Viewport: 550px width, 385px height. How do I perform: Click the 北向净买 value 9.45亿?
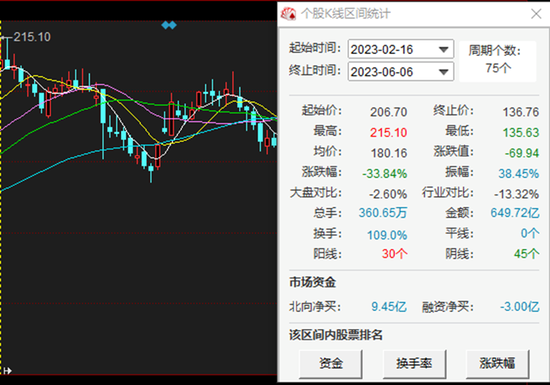click(x=389, y=307)
